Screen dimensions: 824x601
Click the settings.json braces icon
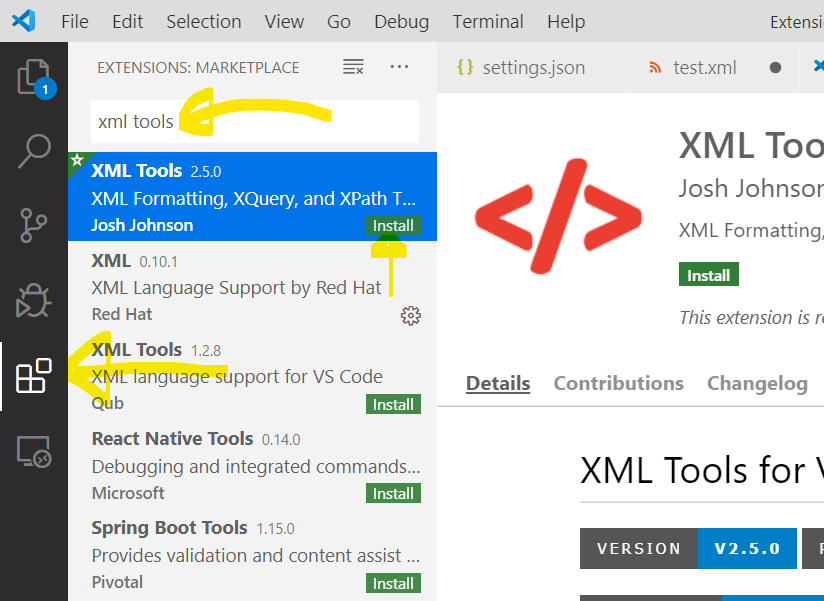465,67
